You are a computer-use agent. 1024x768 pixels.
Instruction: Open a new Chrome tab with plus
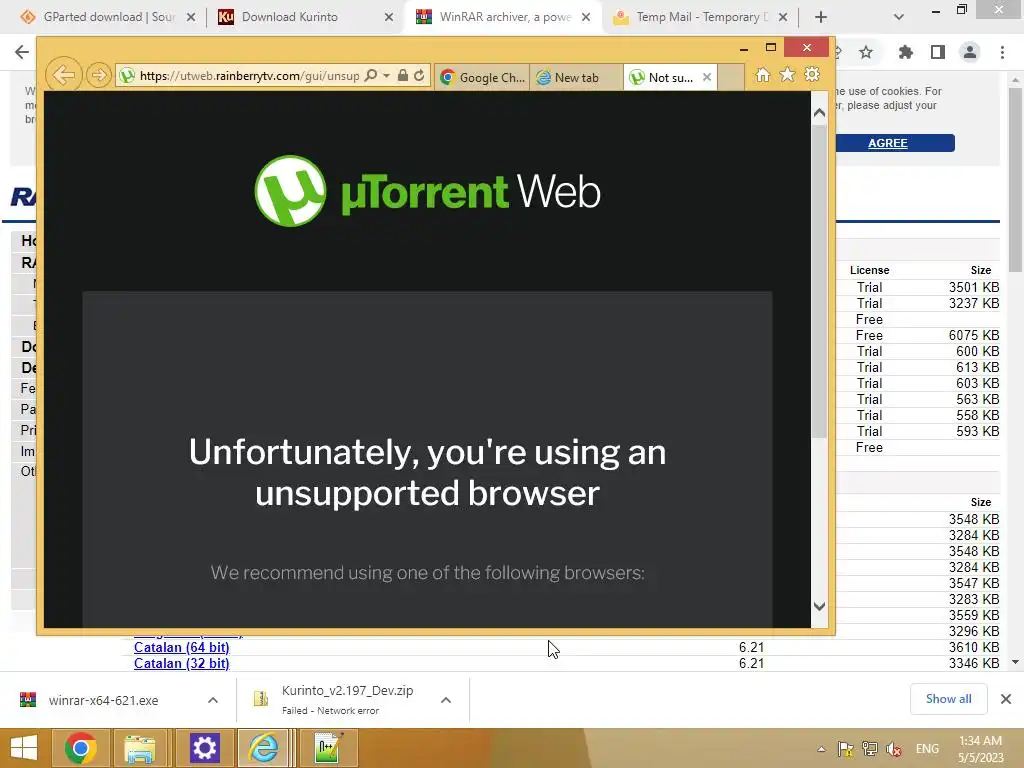[x=821, y=17]
